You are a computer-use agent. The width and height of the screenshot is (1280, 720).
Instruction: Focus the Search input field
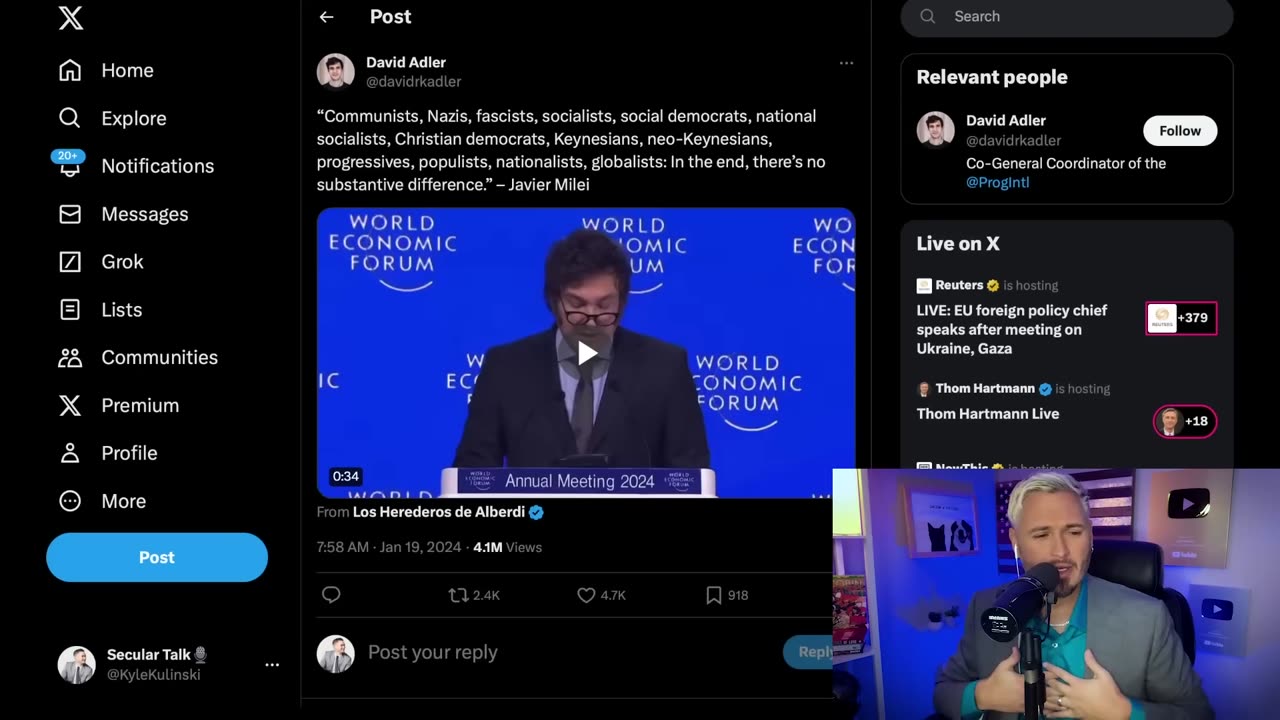click(1080, 16)
